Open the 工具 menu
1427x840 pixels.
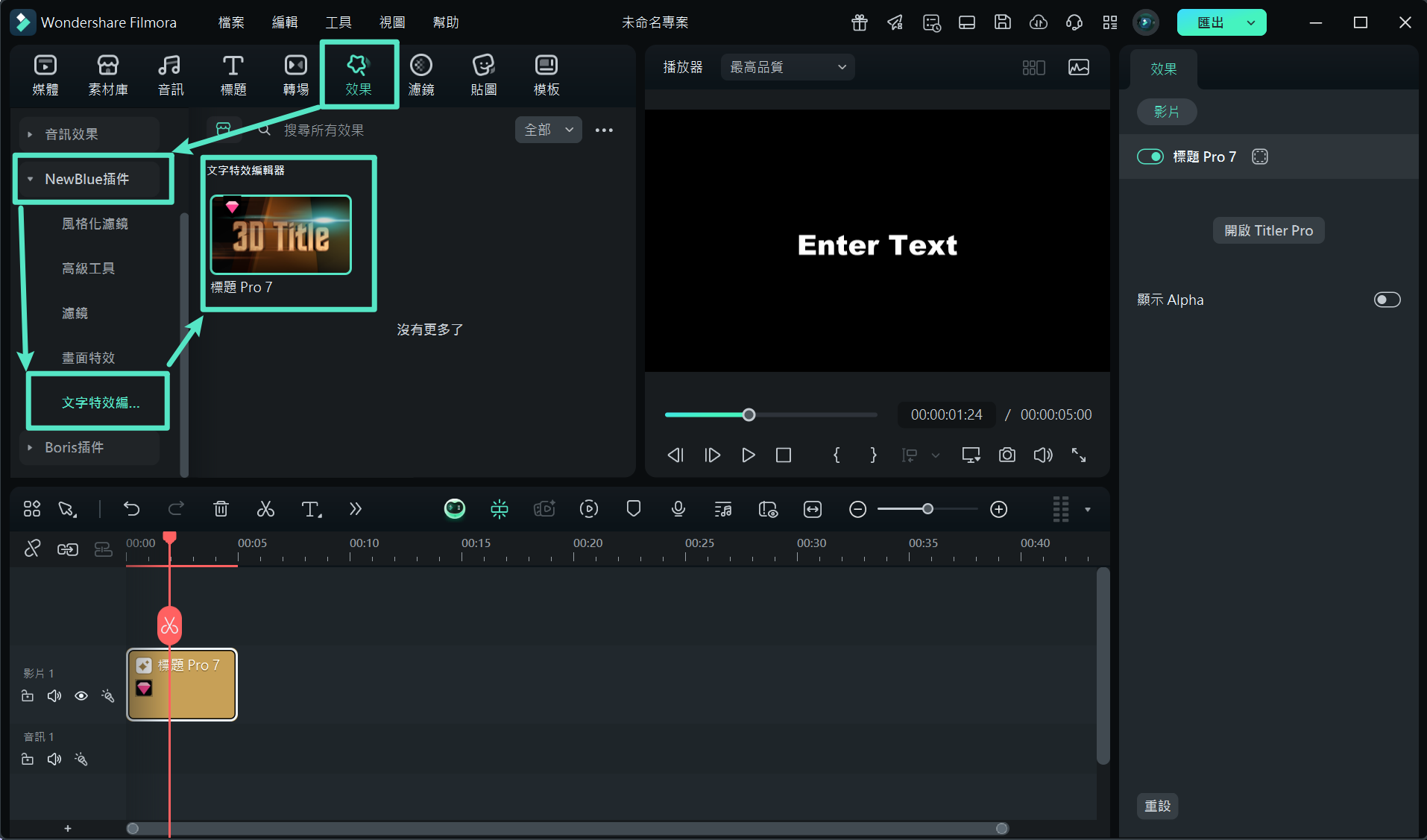click(x=338, y=22)
